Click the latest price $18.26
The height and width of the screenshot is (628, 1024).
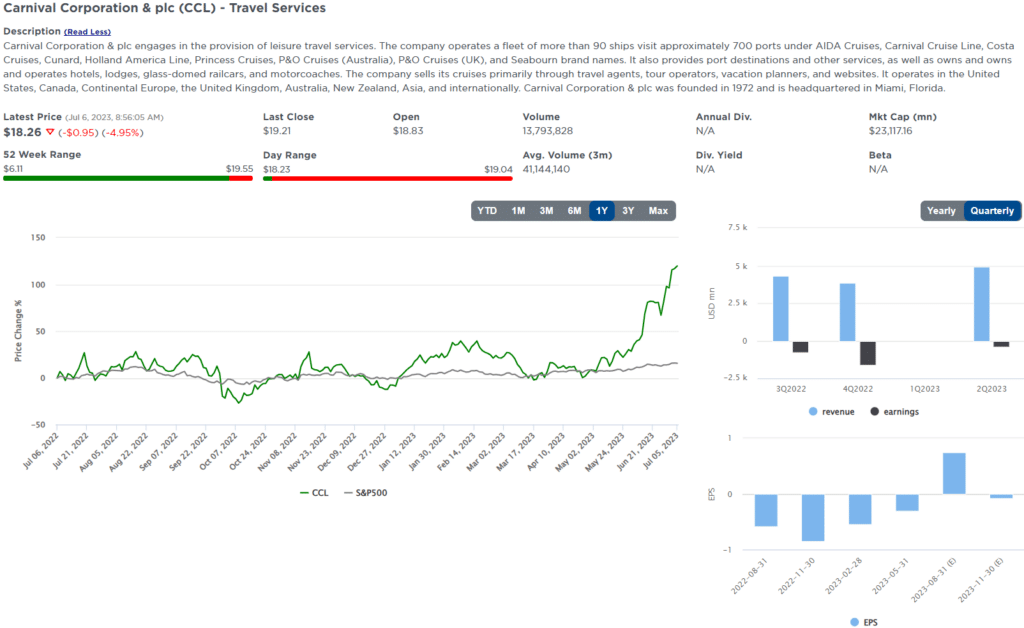pyautogui.click(x=22, y=132)
